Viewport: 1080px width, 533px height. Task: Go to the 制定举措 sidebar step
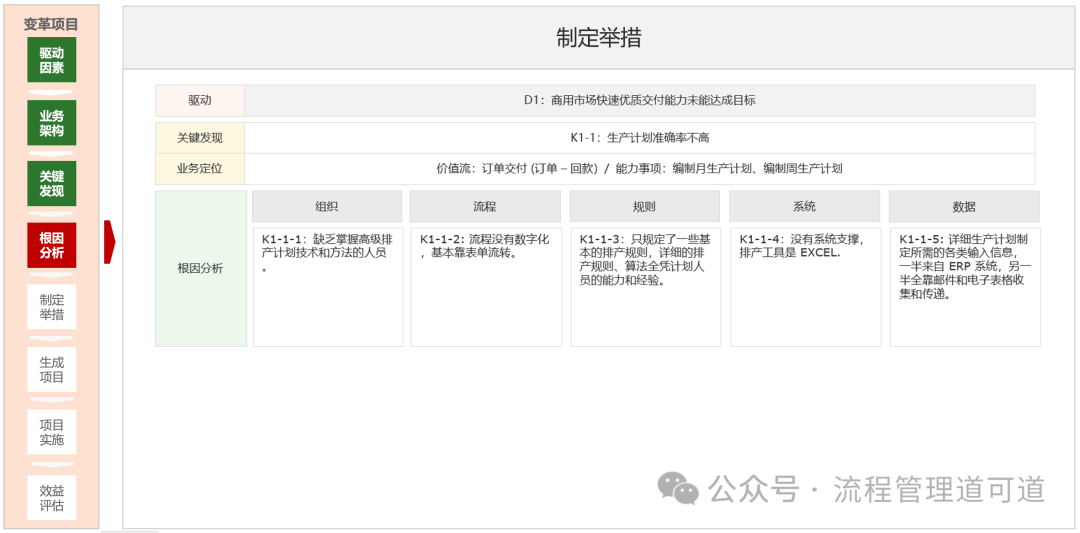pos(52,307)
